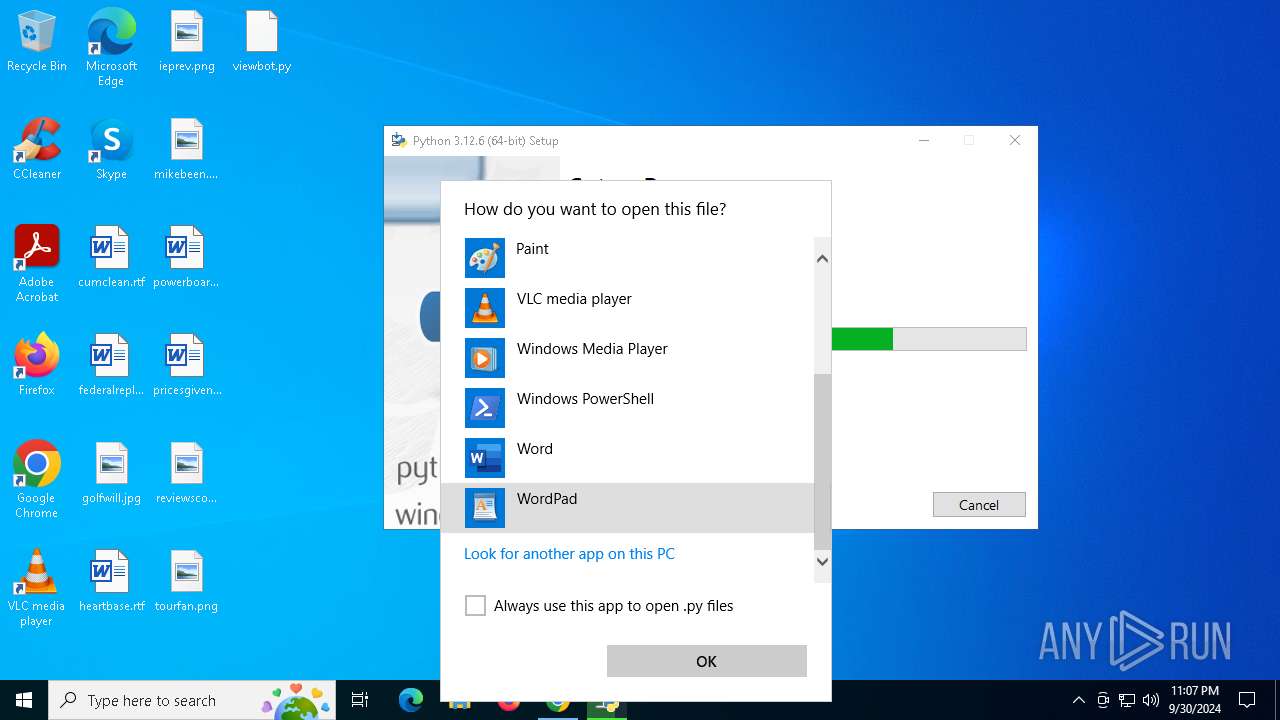The height and width of the screenshot is (720, 1280).
Task: Select cumclean.rtf document on desktop
Action: (111, 258)
